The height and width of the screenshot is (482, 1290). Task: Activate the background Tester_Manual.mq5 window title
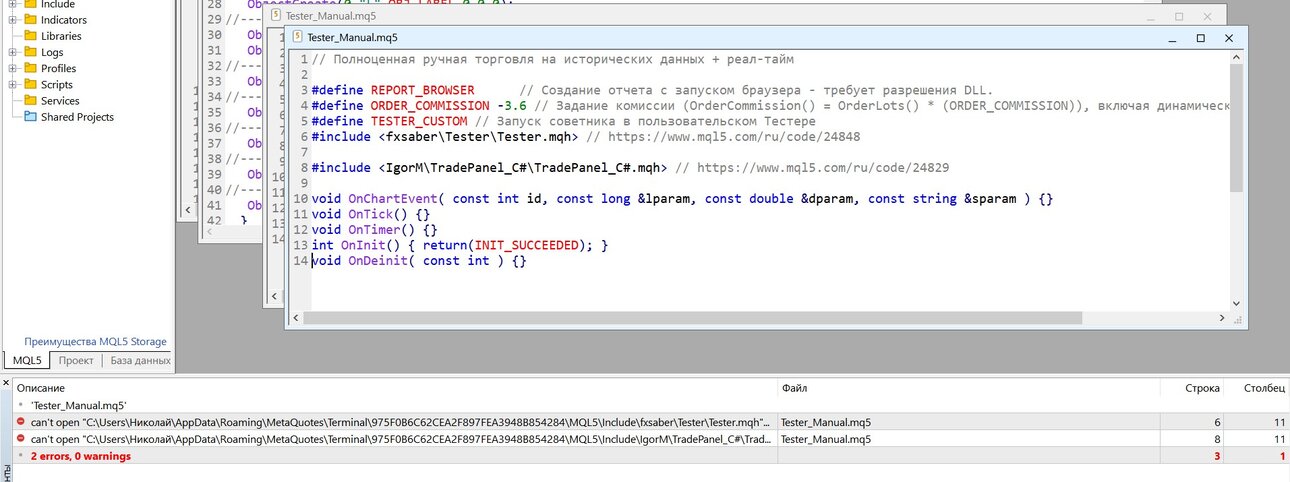[x=331, y=17]
